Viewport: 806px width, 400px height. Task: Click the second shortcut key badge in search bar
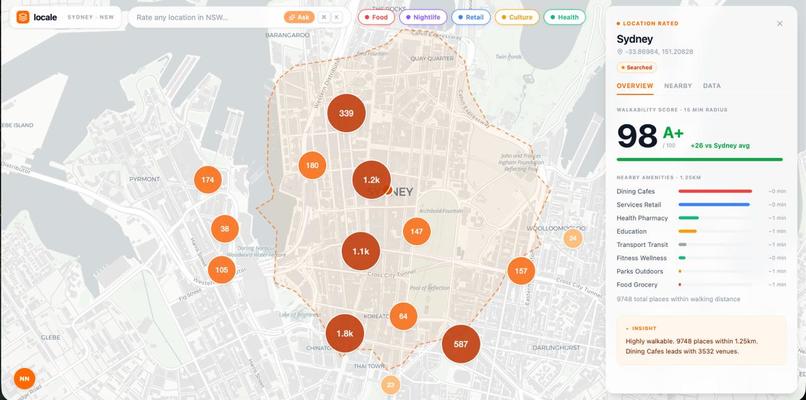(337, 17)
